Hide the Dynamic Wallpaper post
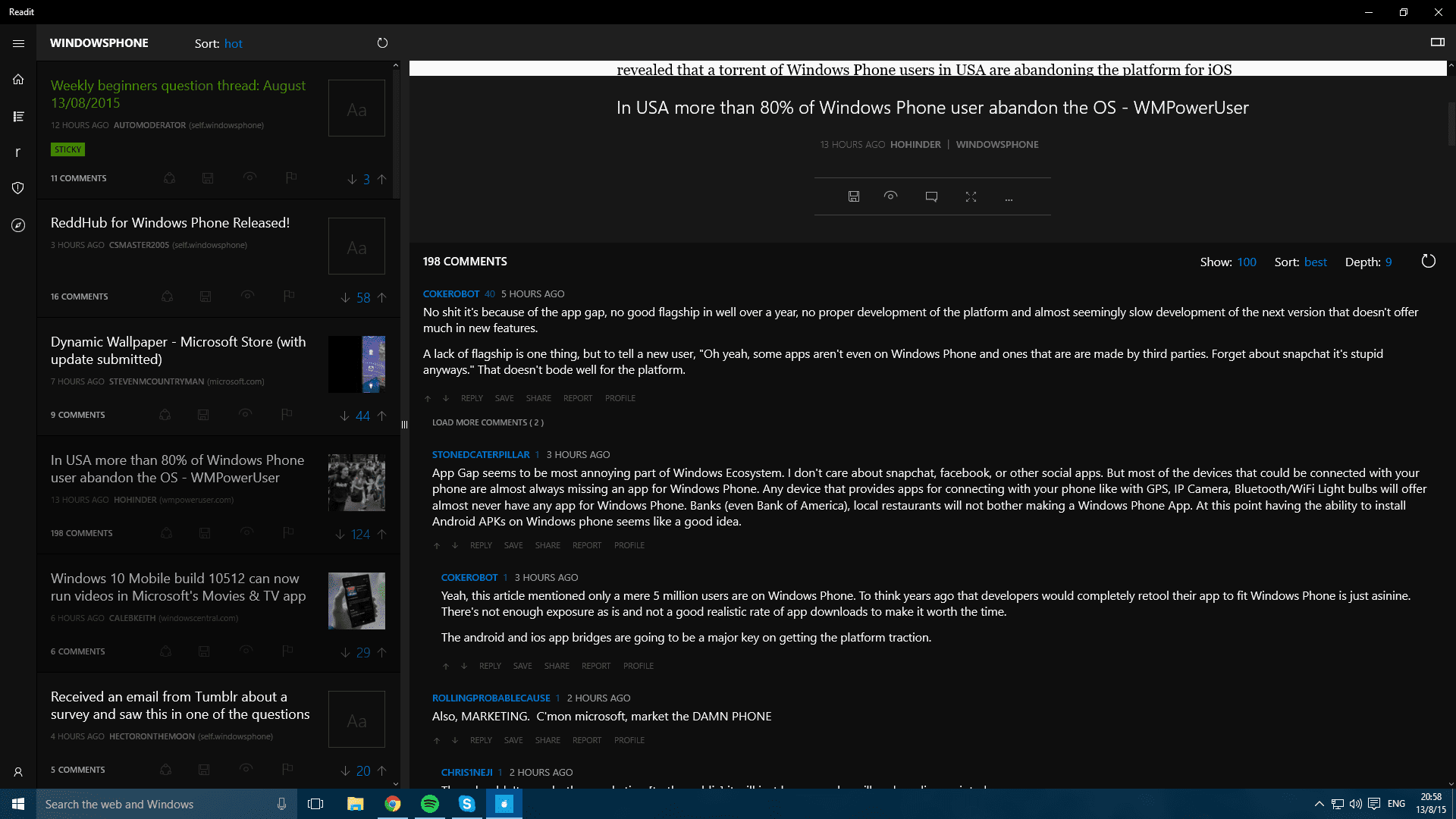The height and width of the screenshot is (819, 1456). (x=245, y=413)
